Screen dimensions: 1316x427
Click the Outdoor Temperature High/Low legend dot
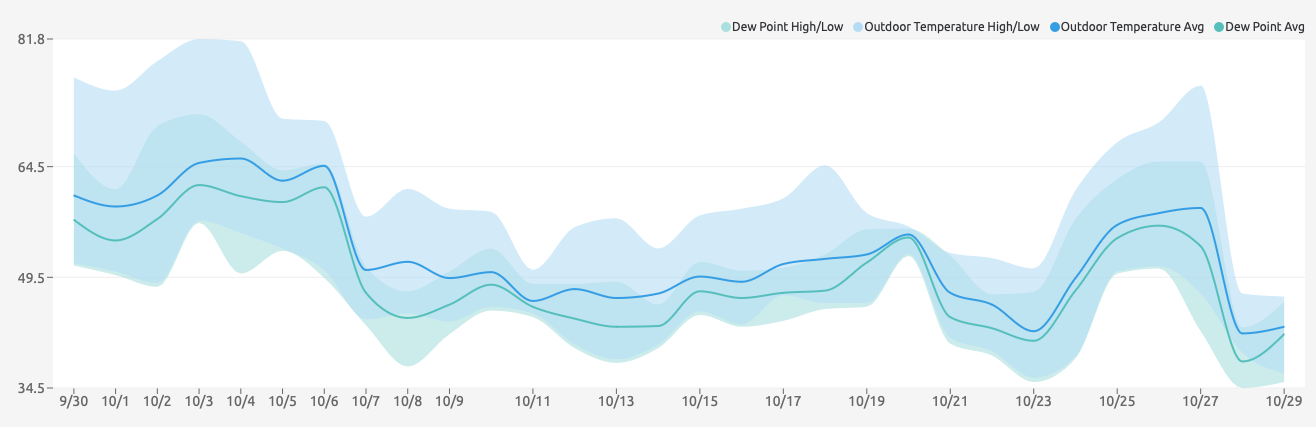point(858,27)
